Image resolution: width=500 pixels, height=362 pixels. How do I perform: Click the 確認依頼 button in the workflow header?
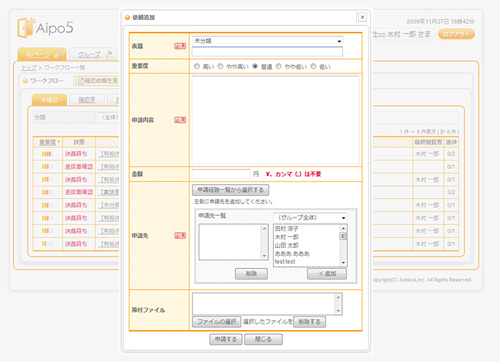point(97,81)
